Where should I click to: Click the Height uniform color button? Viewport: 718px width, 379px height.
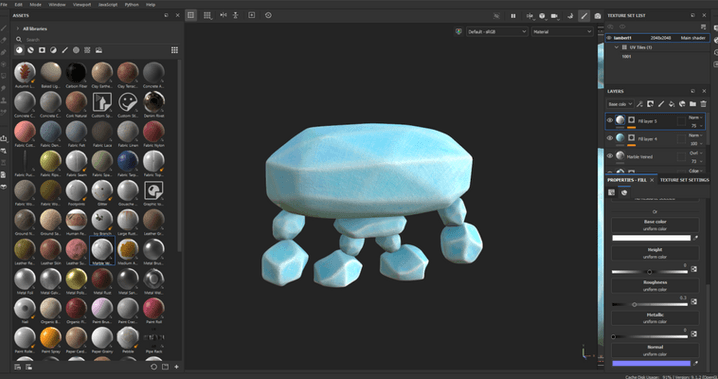(655, 253)
